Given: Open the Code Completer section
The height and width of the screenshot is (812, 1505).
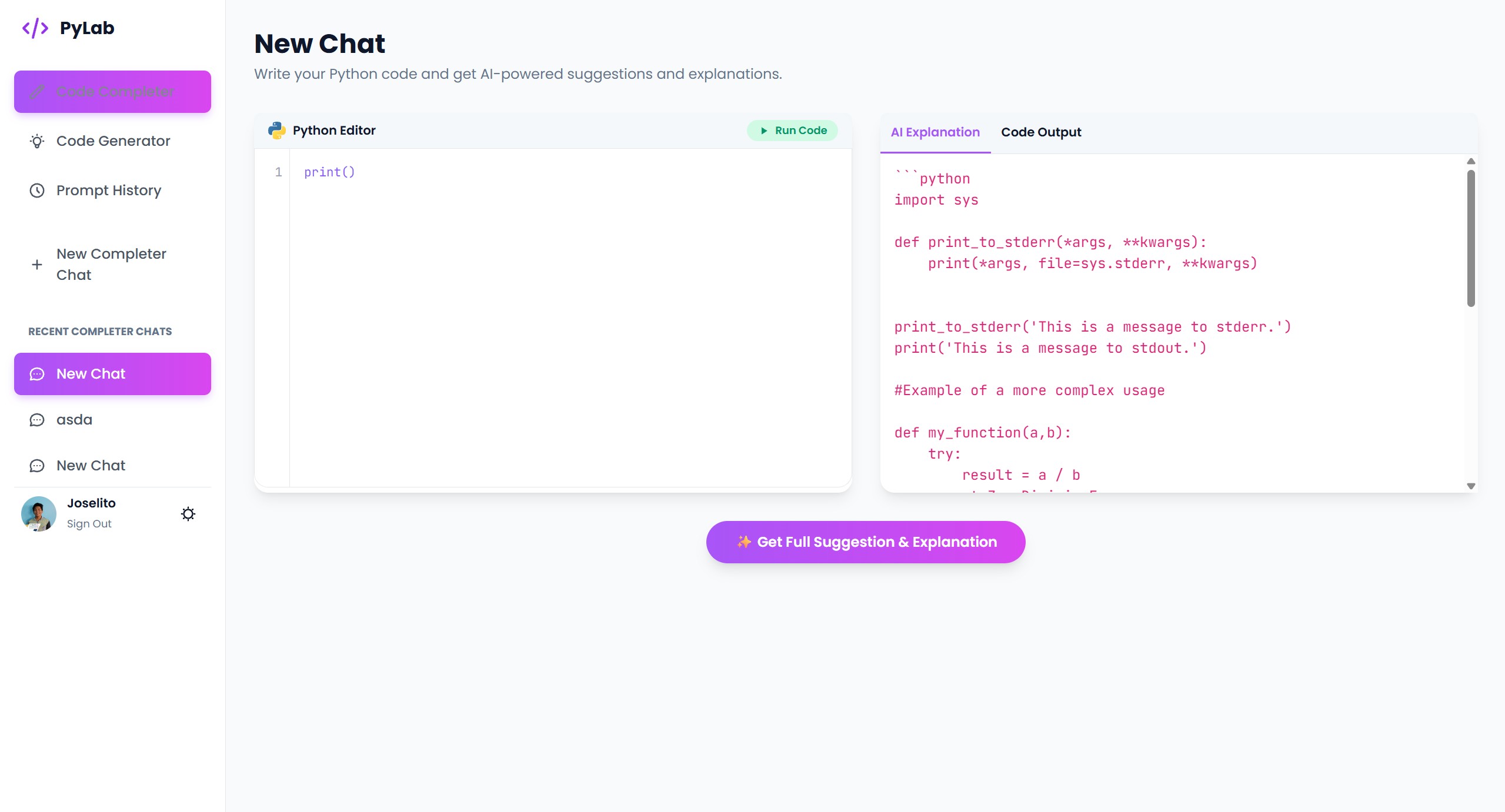Looking at the screenshot, I should (112, 92).
